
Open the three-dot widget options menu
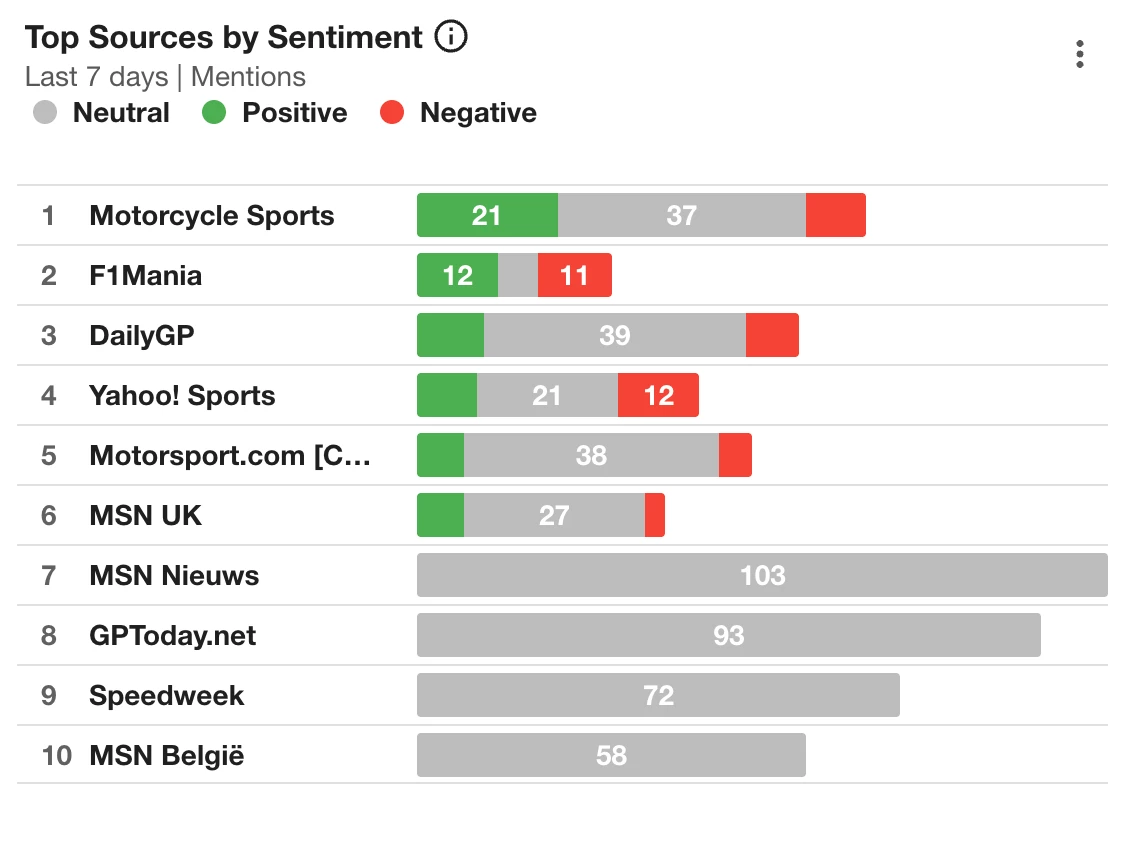[1079, 54]
